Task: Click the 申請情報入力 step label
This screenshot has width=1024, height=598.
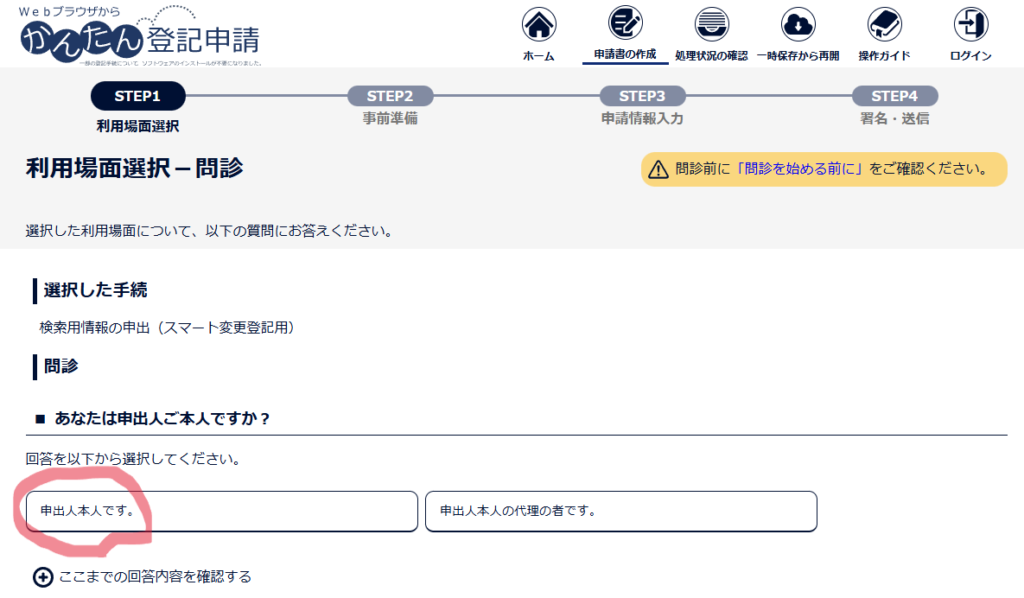Action: click(x=642, y=119)
